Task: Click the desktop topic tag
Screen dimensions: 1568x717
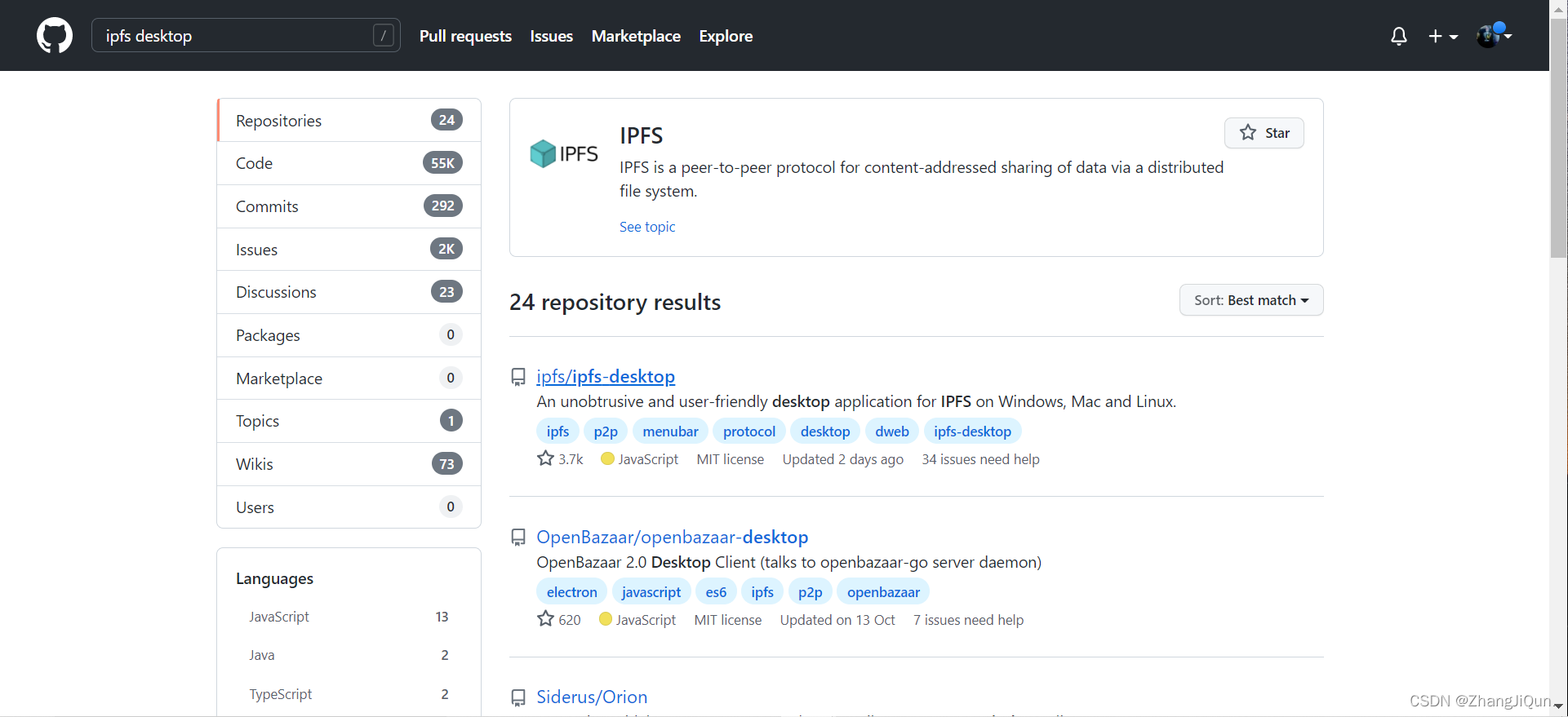Action: tap(825, 432)
